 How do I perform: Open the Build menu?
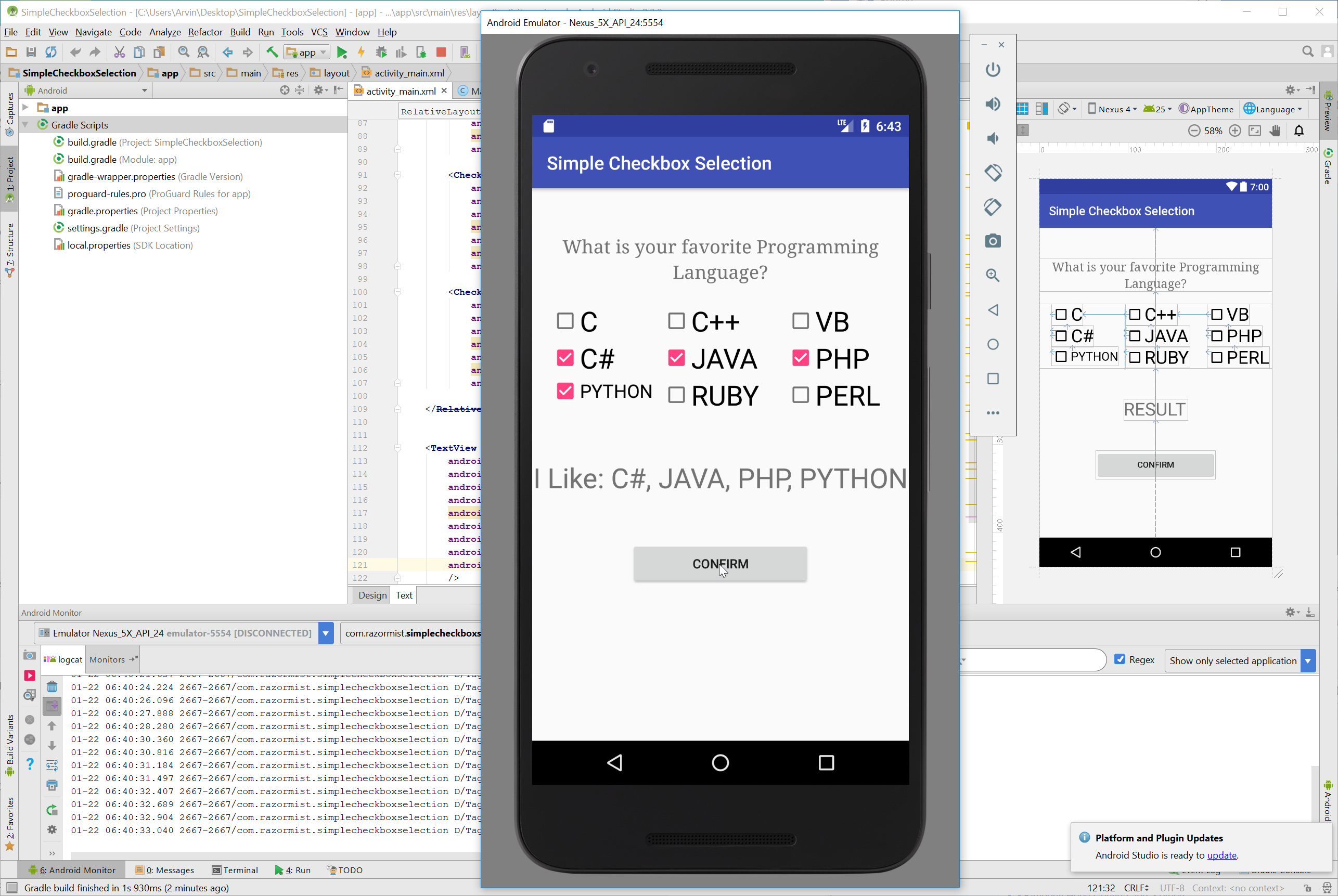240,32
